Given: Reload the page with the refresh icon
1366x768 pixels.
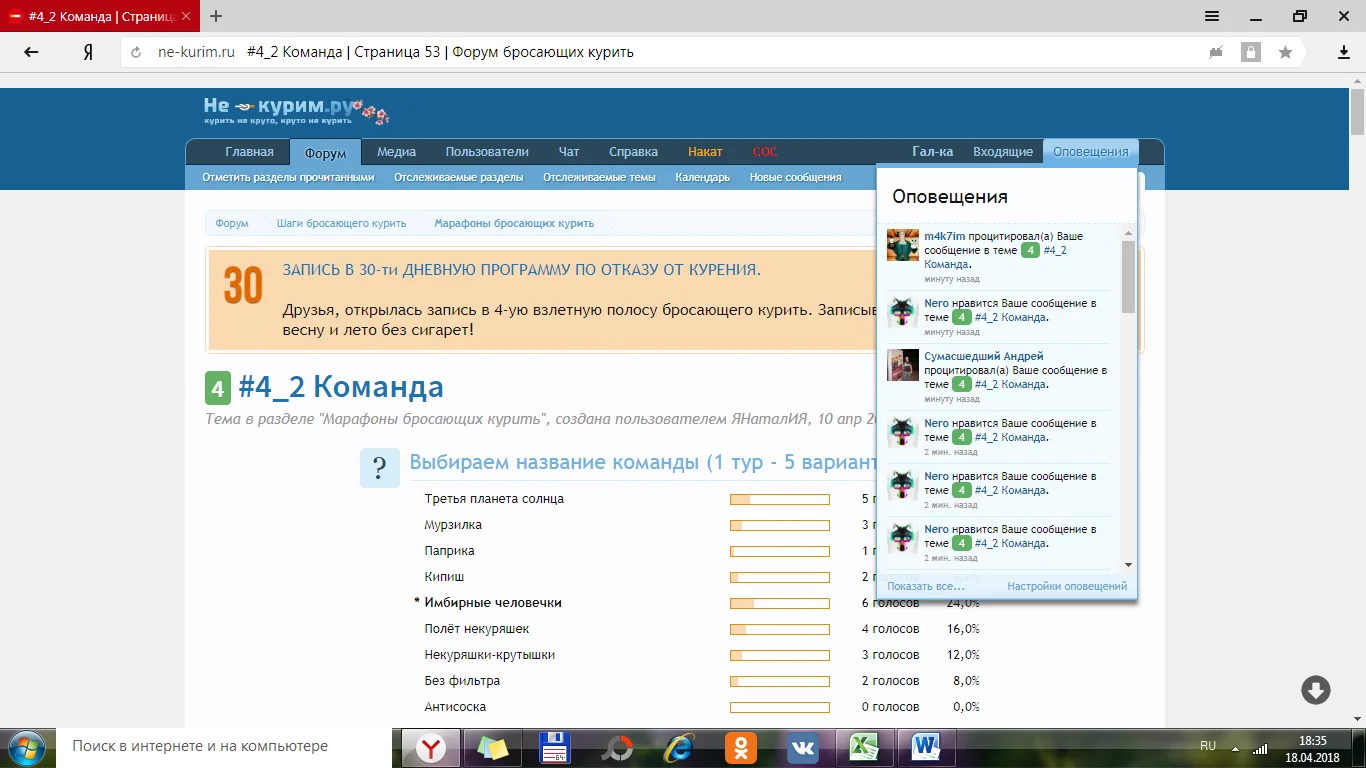Looking at the screenshot, I should pyautogui.click(x=136, y=52).
